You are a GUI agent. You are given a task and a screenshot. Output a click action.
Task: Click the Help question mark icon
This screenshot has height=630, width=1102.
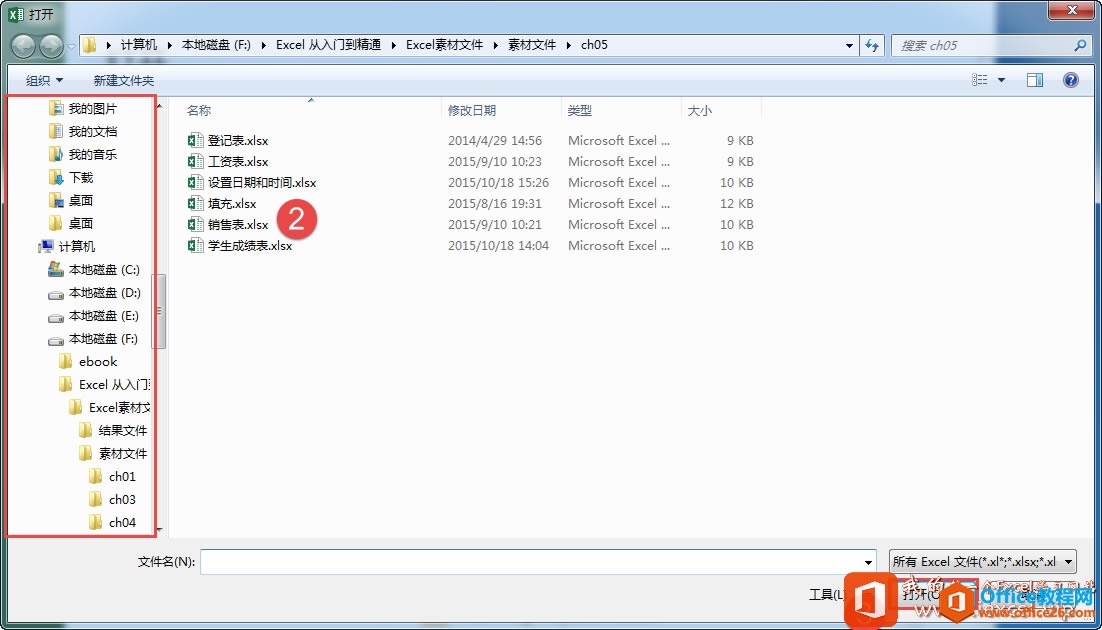point(1070,80)
